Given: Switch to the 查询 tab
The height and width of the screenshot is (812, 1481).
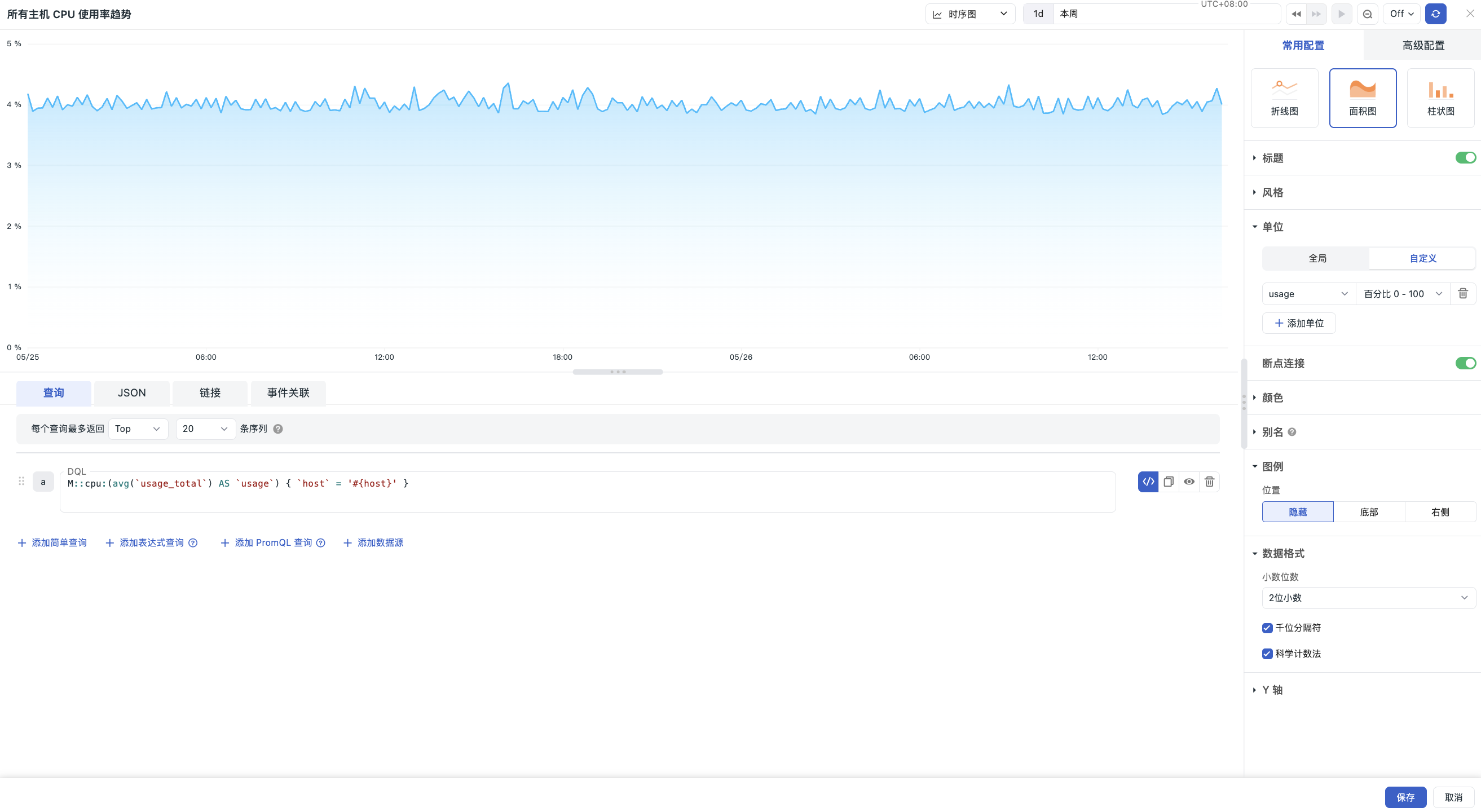Looking at the screenshot, I should pos(54,393).
